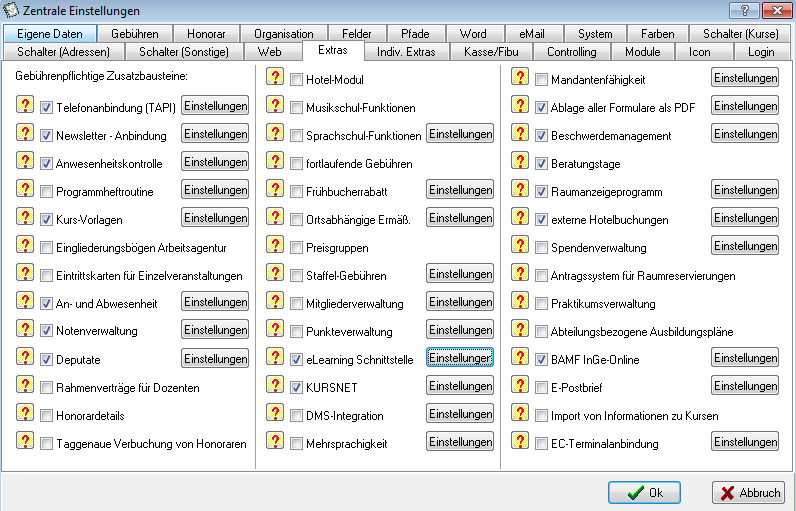
Task: Click the window help button in title bar
Action: tap(744, 10)
